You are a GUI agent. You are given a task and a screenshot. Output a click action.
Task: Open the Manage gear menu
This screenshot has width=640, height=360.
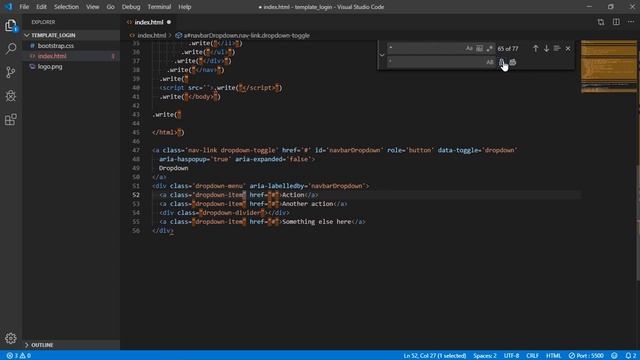[x=11, y=338]
